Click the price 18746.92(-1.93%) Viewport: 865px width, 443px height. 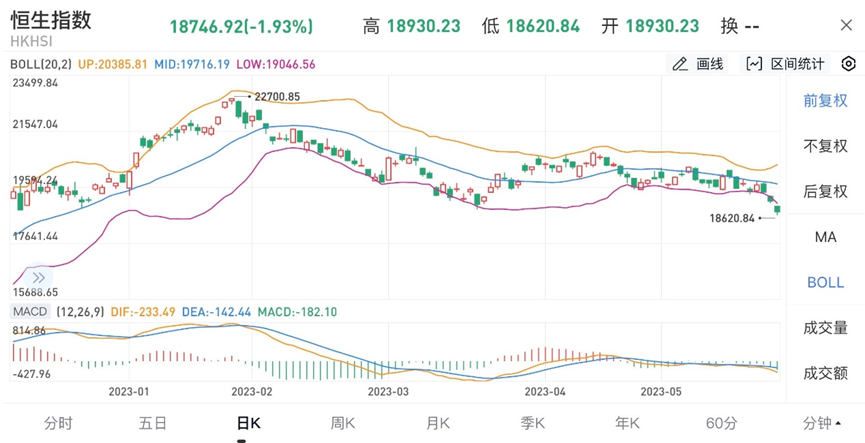point(241,26)
